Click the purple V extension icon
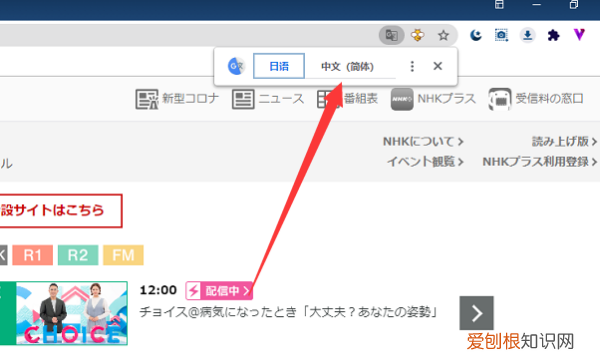The width and height of the screenshot is (600, 360). 579,35
